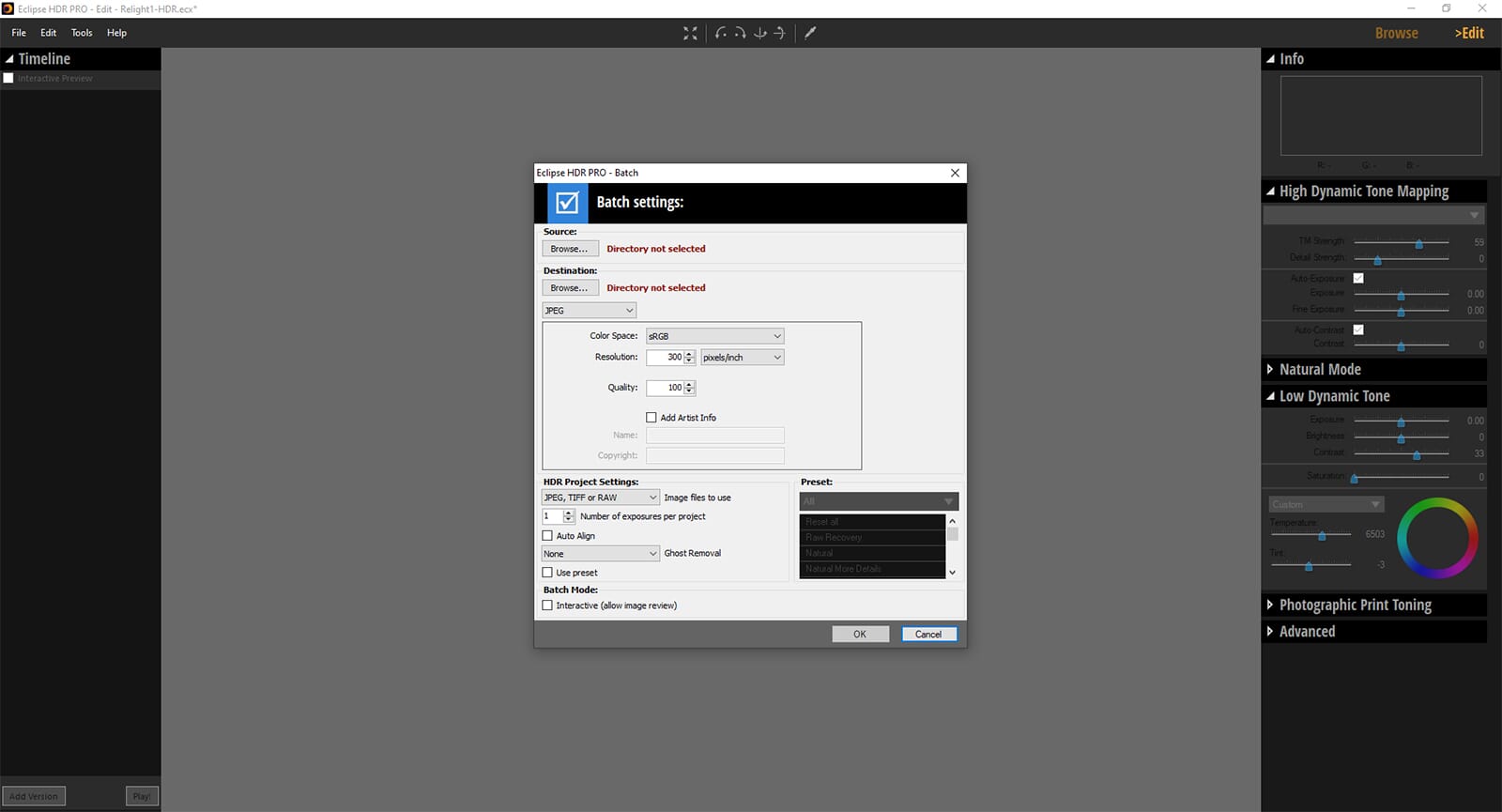This screenshot has height=812, width=1502.
Task: Click the Temperature slider
Action: (x=1310, y=535)
